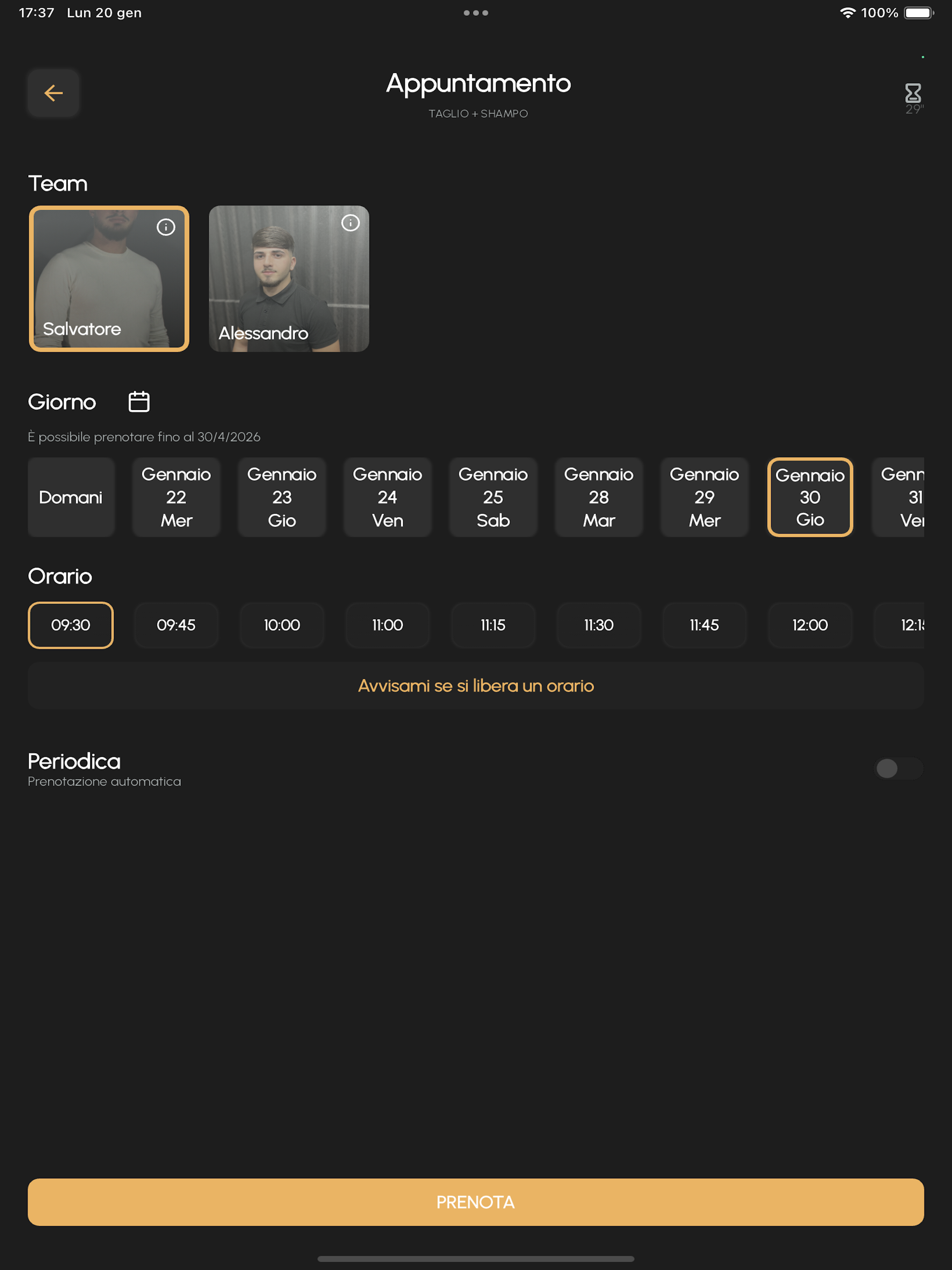Choose Gennaio 28 Mar date
Screen dimensions: 952x1270
click(599, 497)
